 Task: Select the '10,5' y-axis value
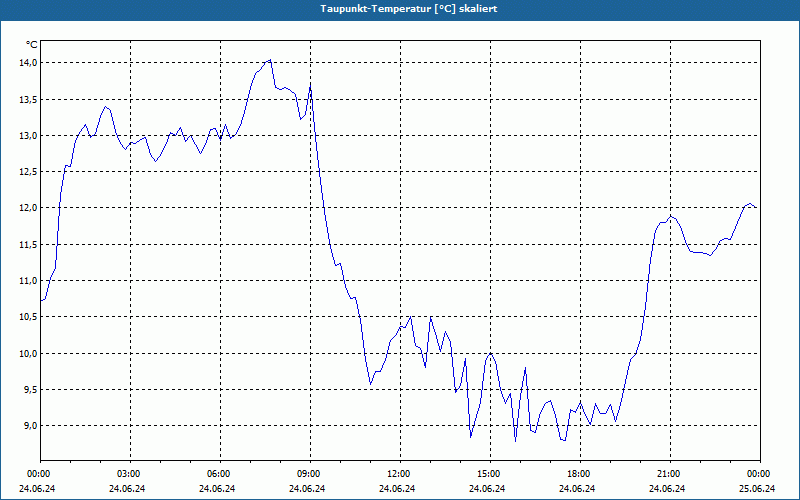click(28, 317)
